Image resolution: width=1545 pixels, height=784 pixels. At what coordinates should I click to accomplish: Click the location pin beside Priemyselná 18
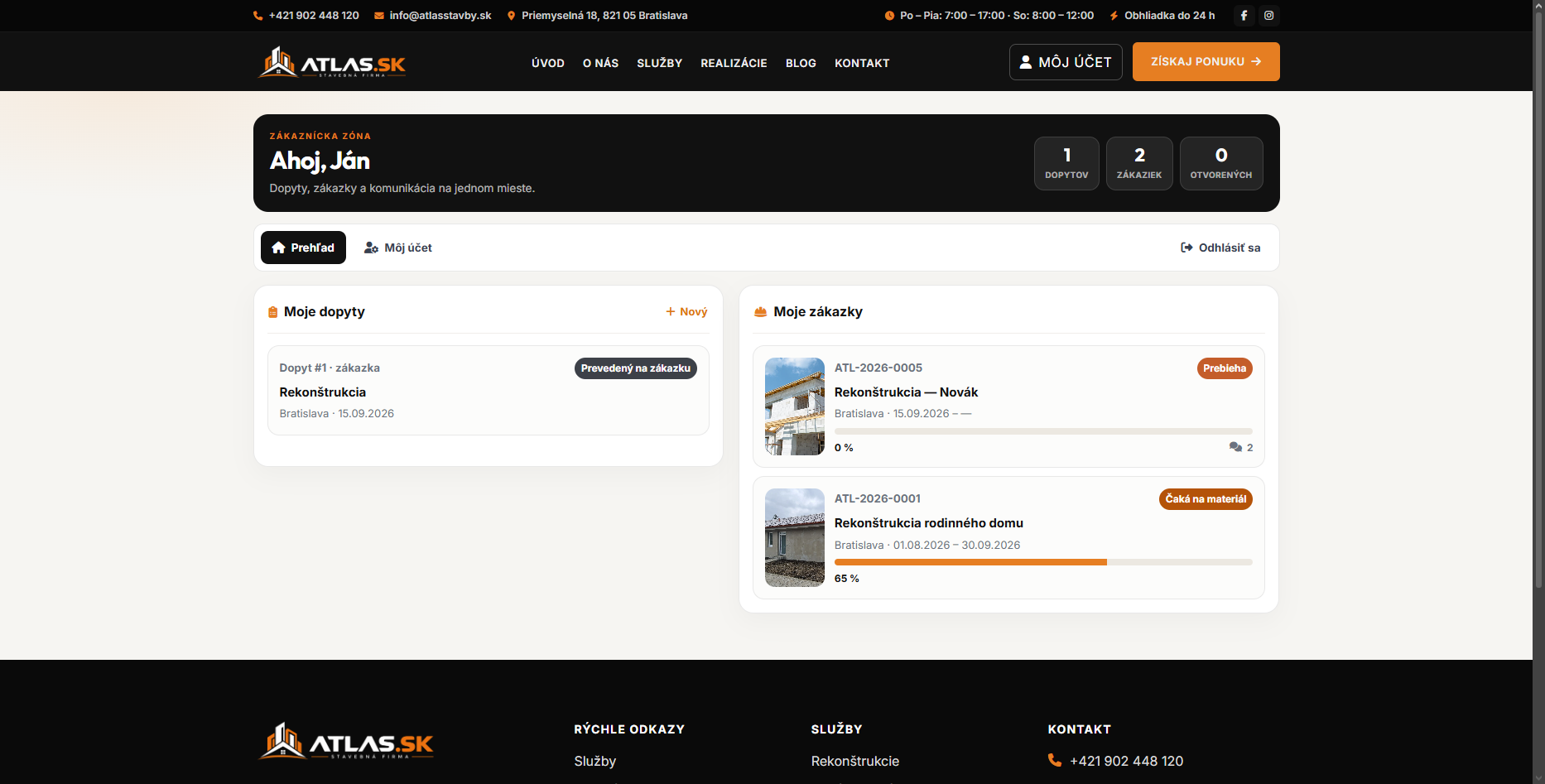tap(511, 16)
